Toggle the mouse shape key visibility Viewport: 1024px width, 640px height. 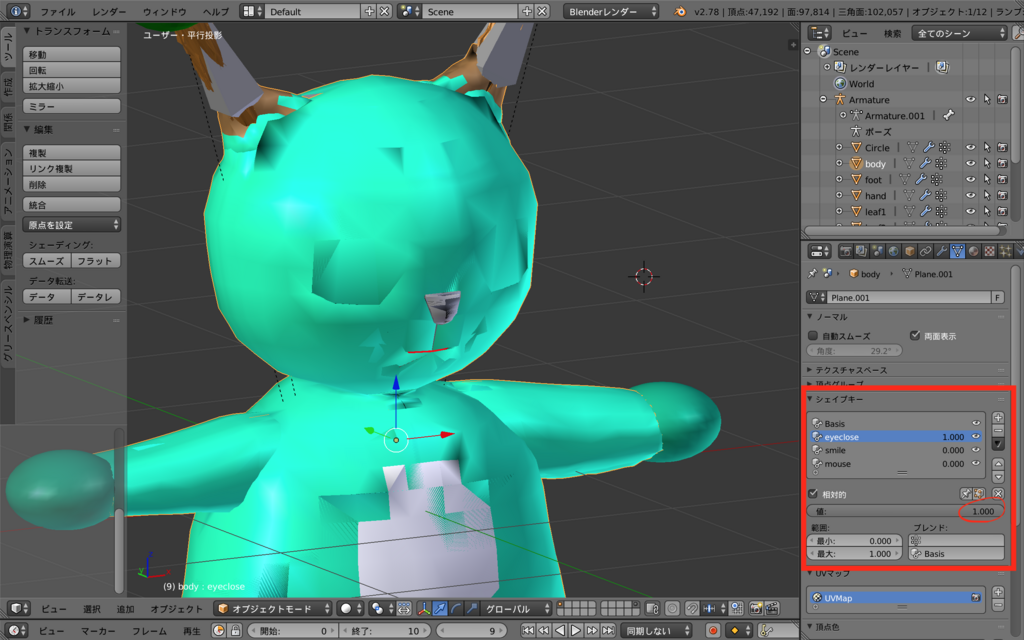[976, 464]
